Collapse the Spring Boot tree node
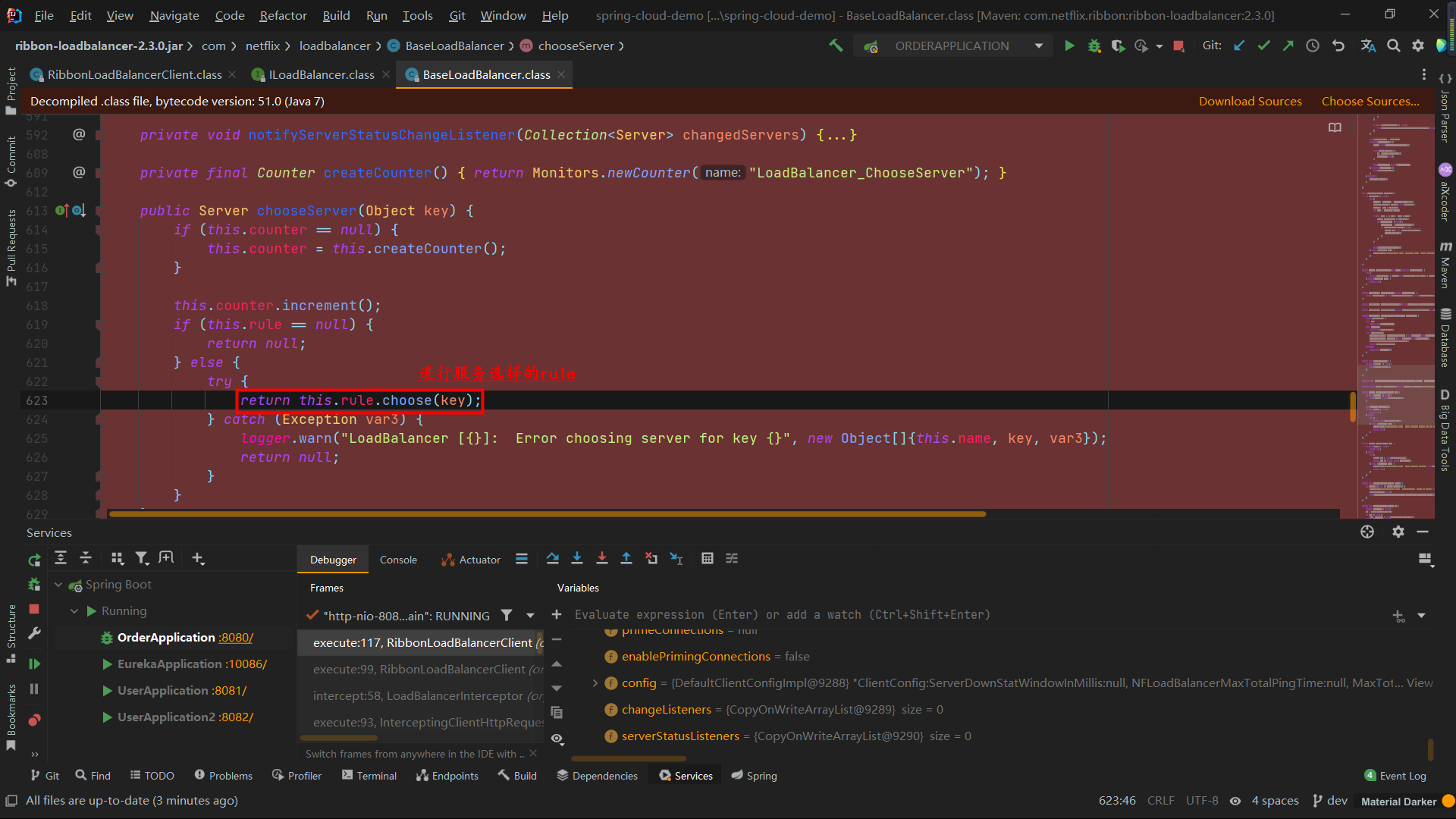This screenshot has width=1456, height=819. pos(58,585)
